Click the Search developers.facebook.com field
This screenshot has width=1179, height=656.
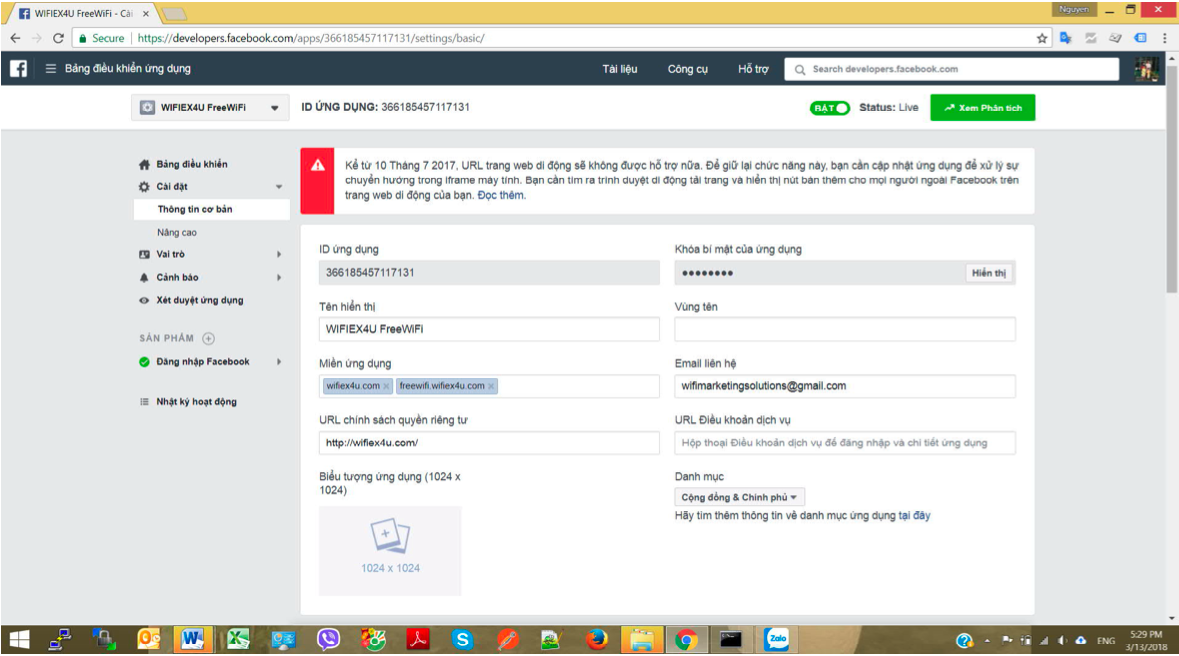951,68
